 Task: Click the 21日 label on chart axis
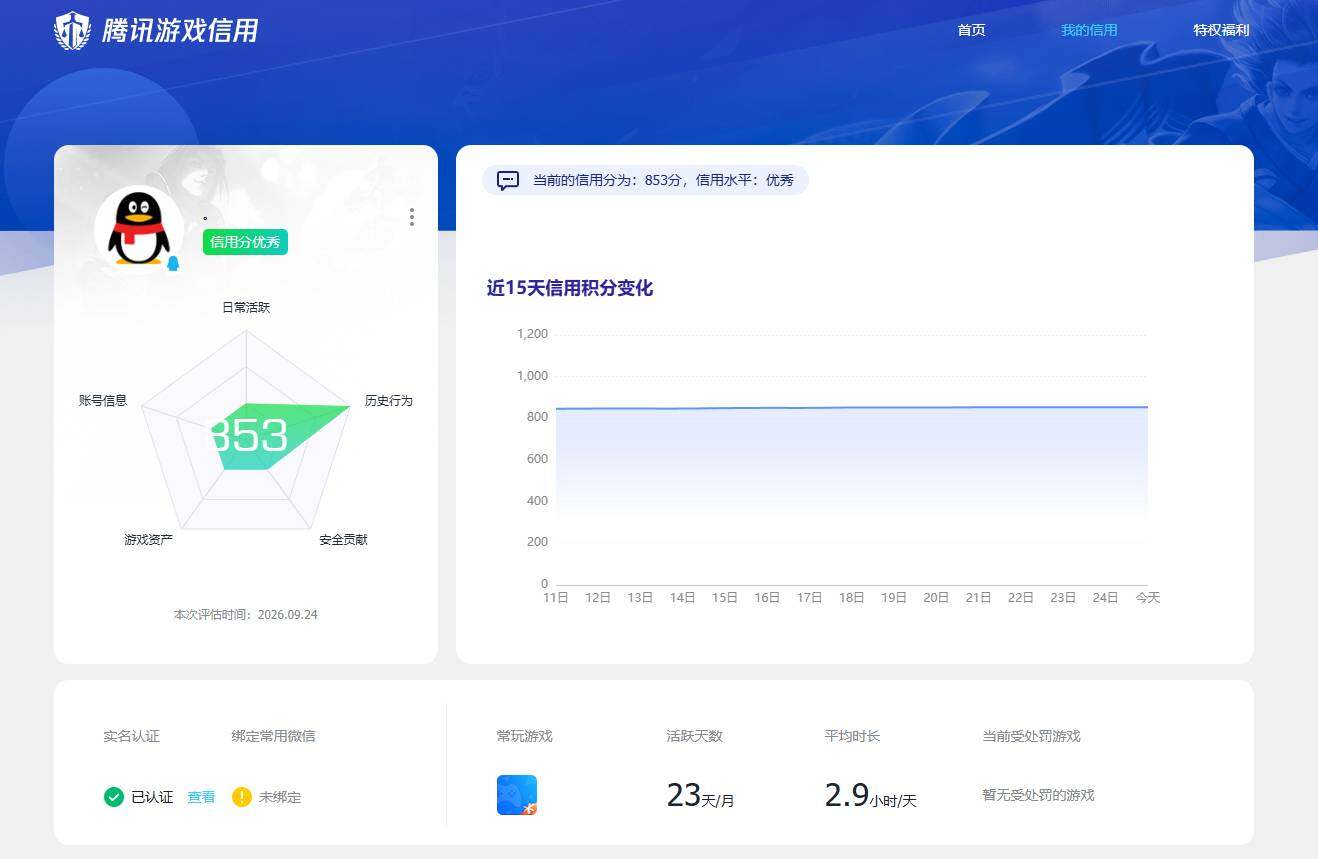(978, 597)
